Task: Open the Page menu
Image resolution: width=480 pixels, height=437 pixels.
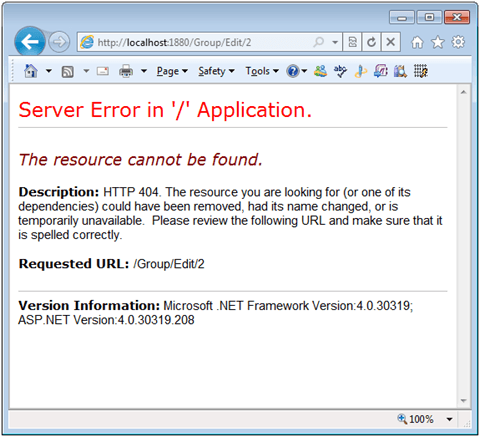Action: tap(172, 71)
